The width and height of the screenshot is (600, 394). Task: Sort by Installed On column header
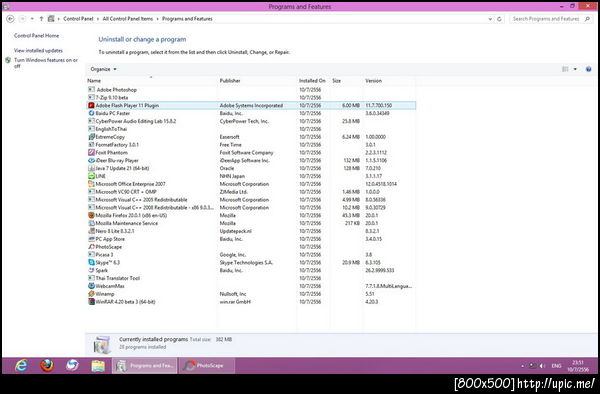(x=313, y=81)
